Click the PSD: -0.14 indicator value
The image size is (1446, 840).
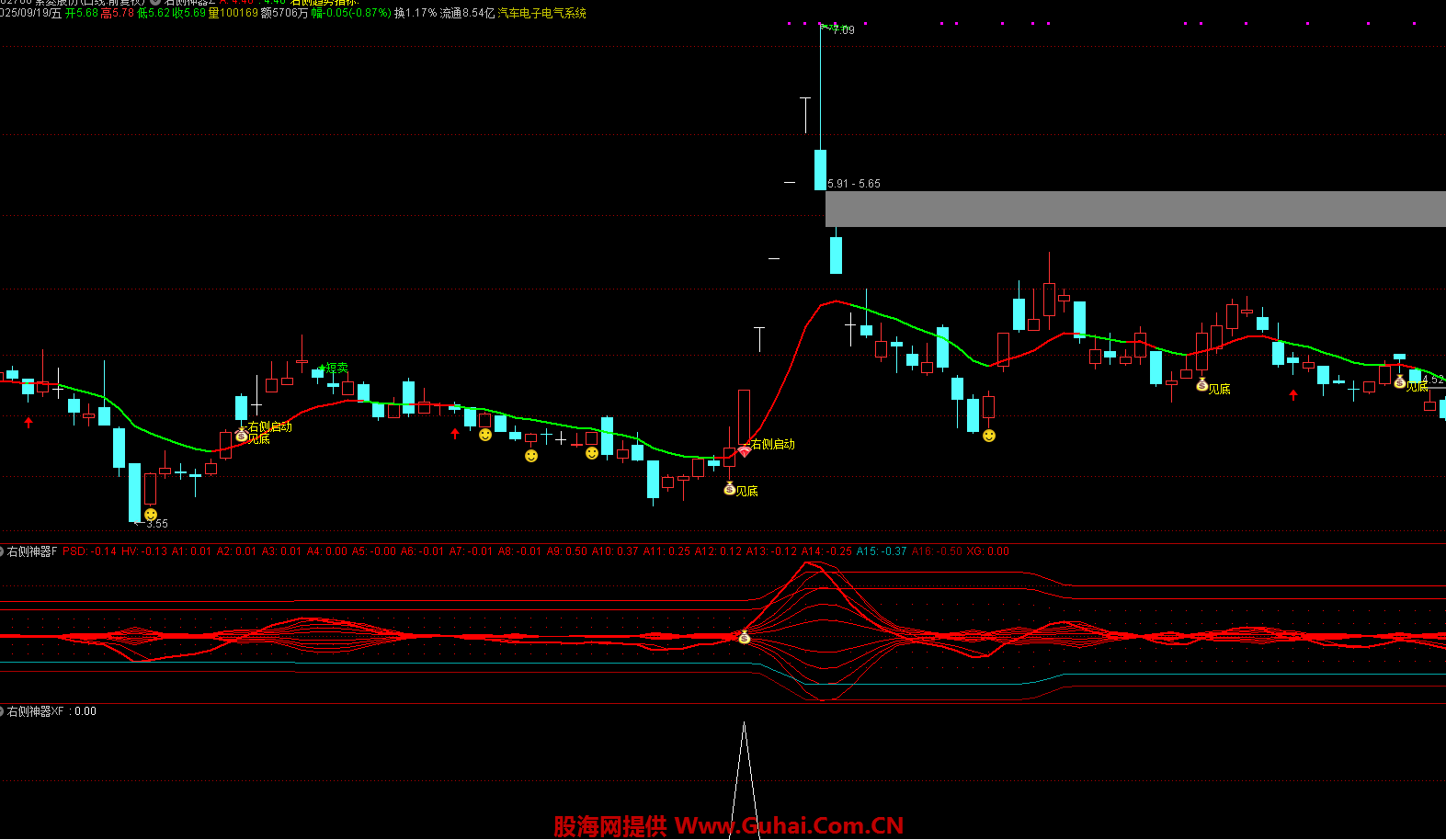click(89, 551)
